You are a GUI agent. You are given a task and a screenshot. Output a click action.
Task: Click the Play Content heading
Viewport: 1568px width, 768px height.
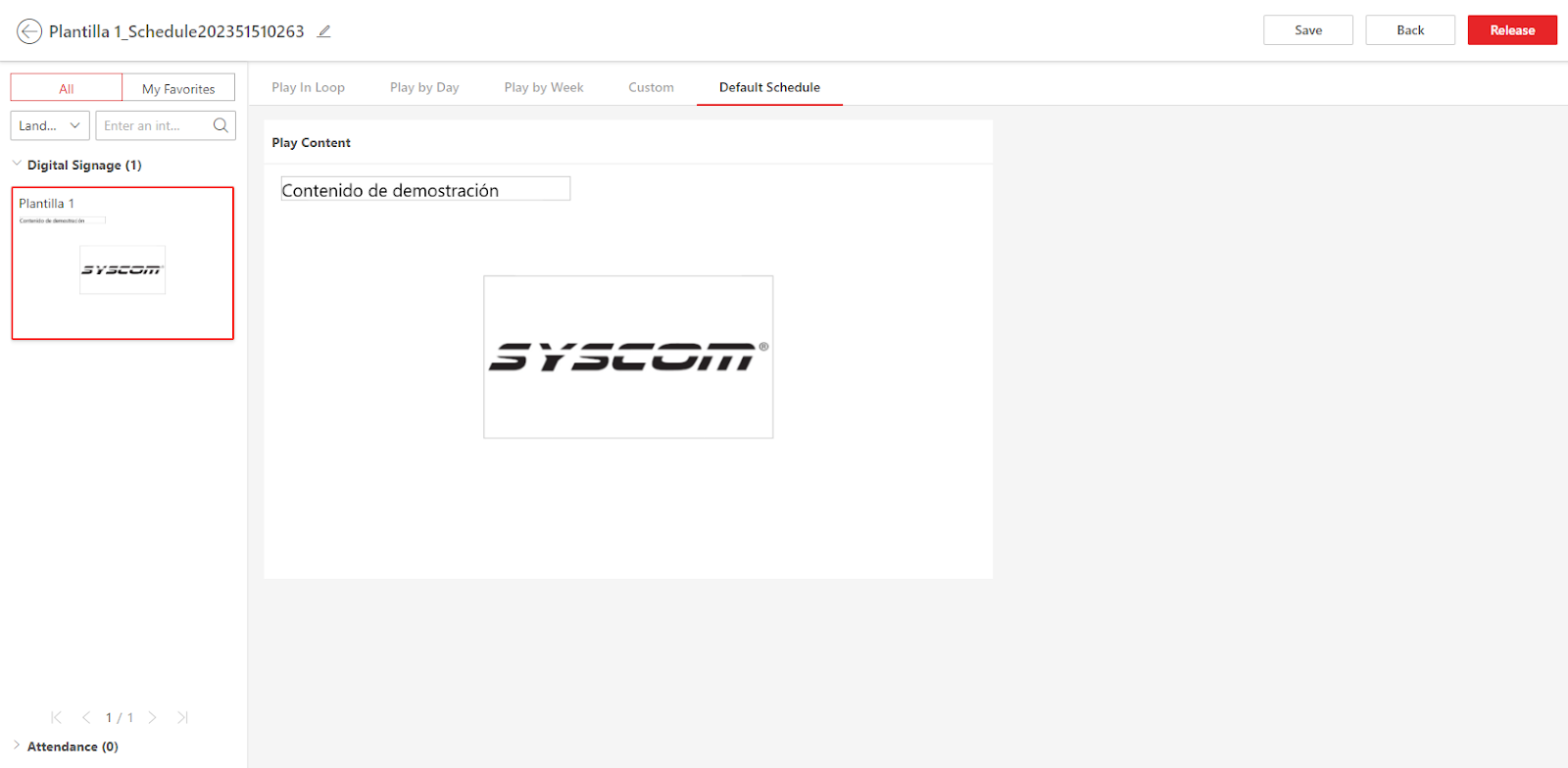(311, 142)
